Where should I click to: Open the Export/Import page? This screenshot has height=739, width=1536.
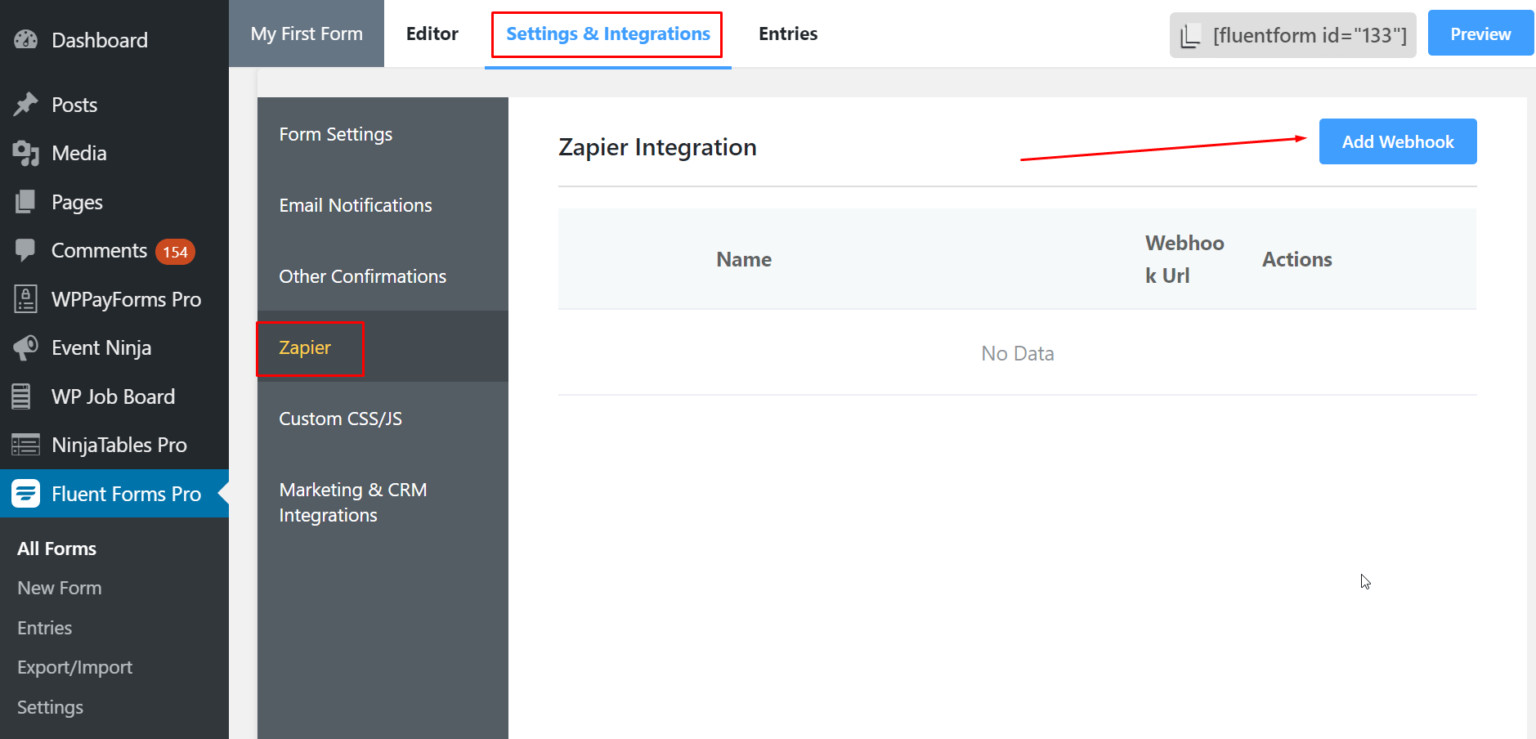coord(74,667)
